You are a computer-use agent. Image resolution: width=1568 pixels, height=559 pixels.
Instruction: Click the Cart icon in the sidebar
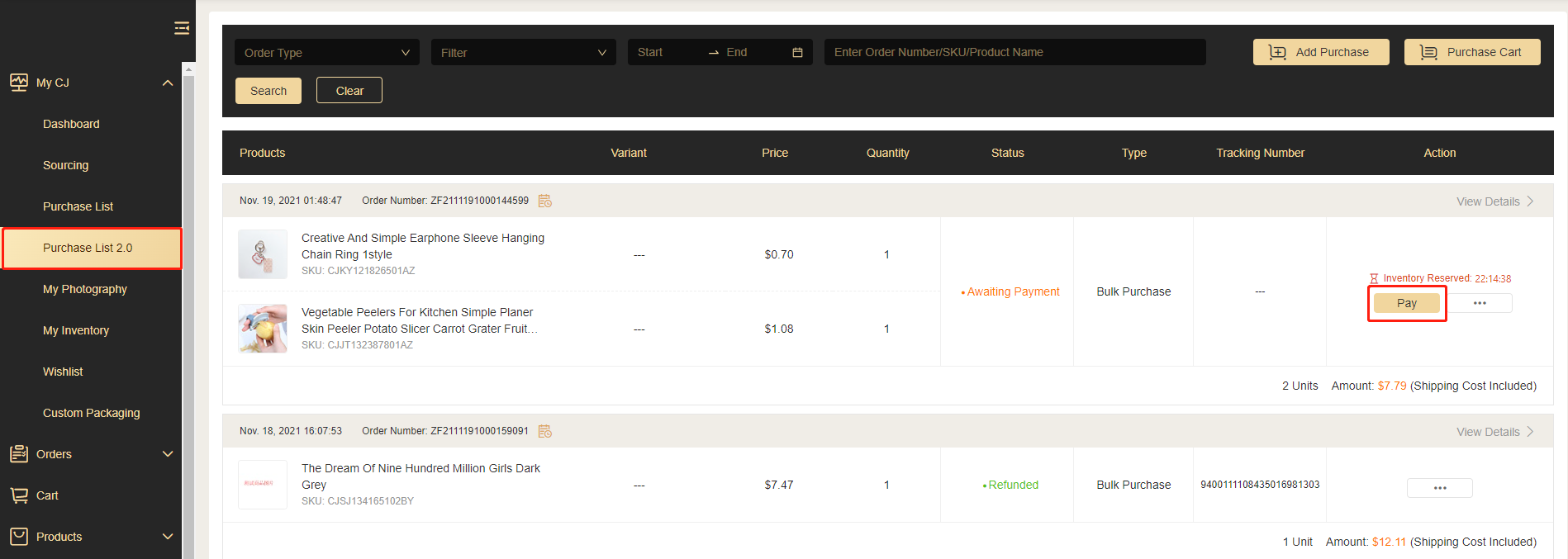pyautogui.click(x=19, y=495)
